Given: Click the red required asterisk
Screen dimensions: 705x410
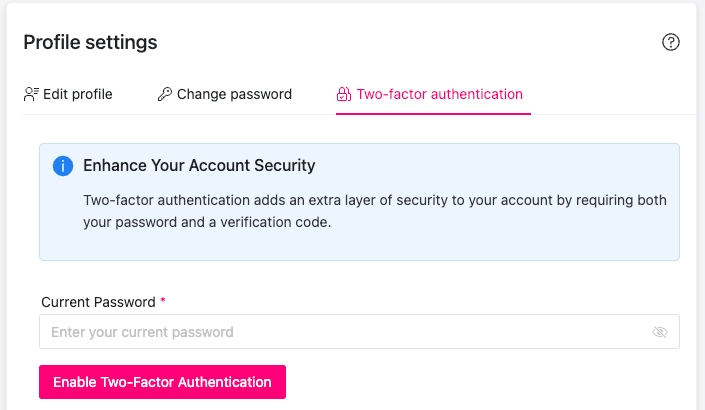Looking at the screenshot, I should tap(163, 301).
